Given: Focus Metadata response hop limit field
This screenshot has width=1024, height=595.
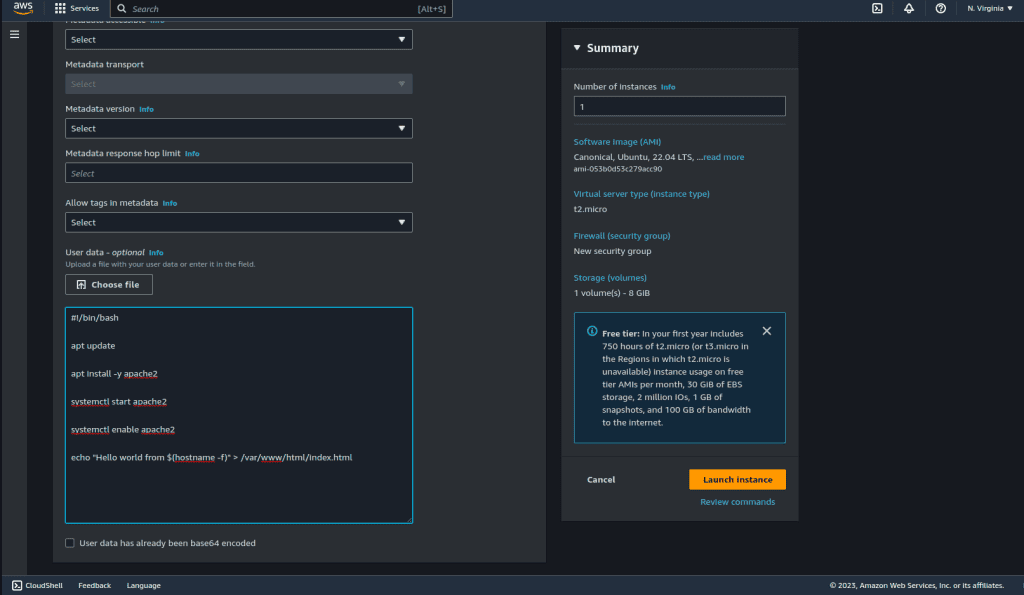Looking at the screenshot, I should tap(238, 173).
